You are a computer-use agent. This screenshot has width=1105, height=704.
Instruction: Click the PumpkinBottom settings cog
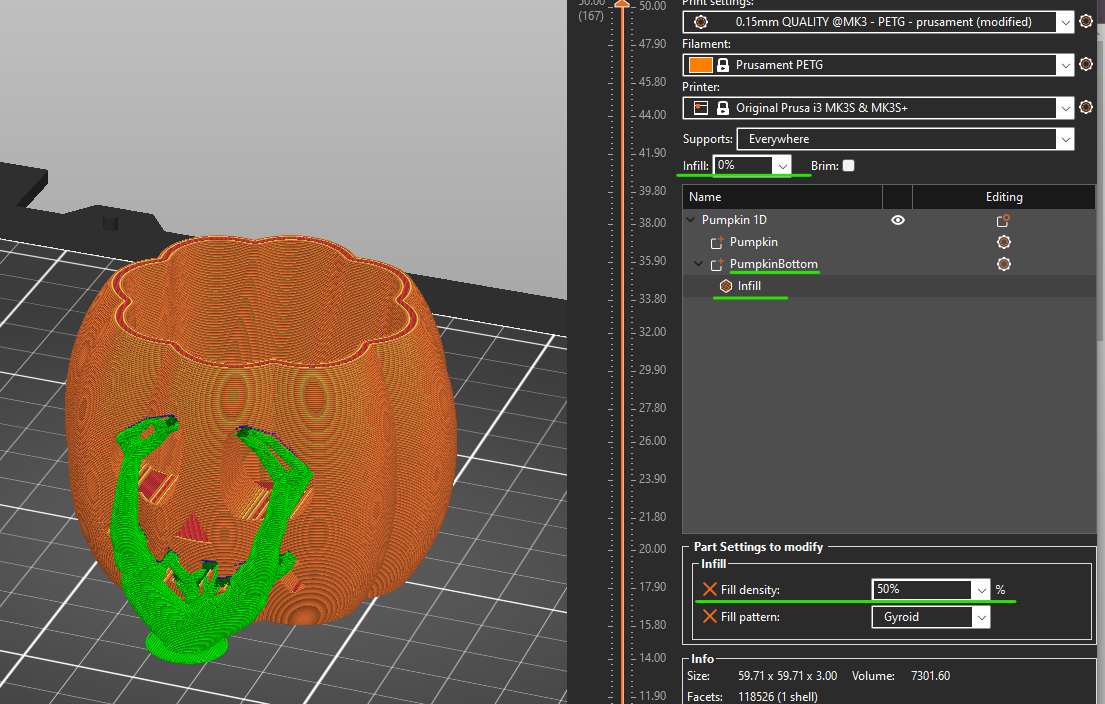(1003, 264)
